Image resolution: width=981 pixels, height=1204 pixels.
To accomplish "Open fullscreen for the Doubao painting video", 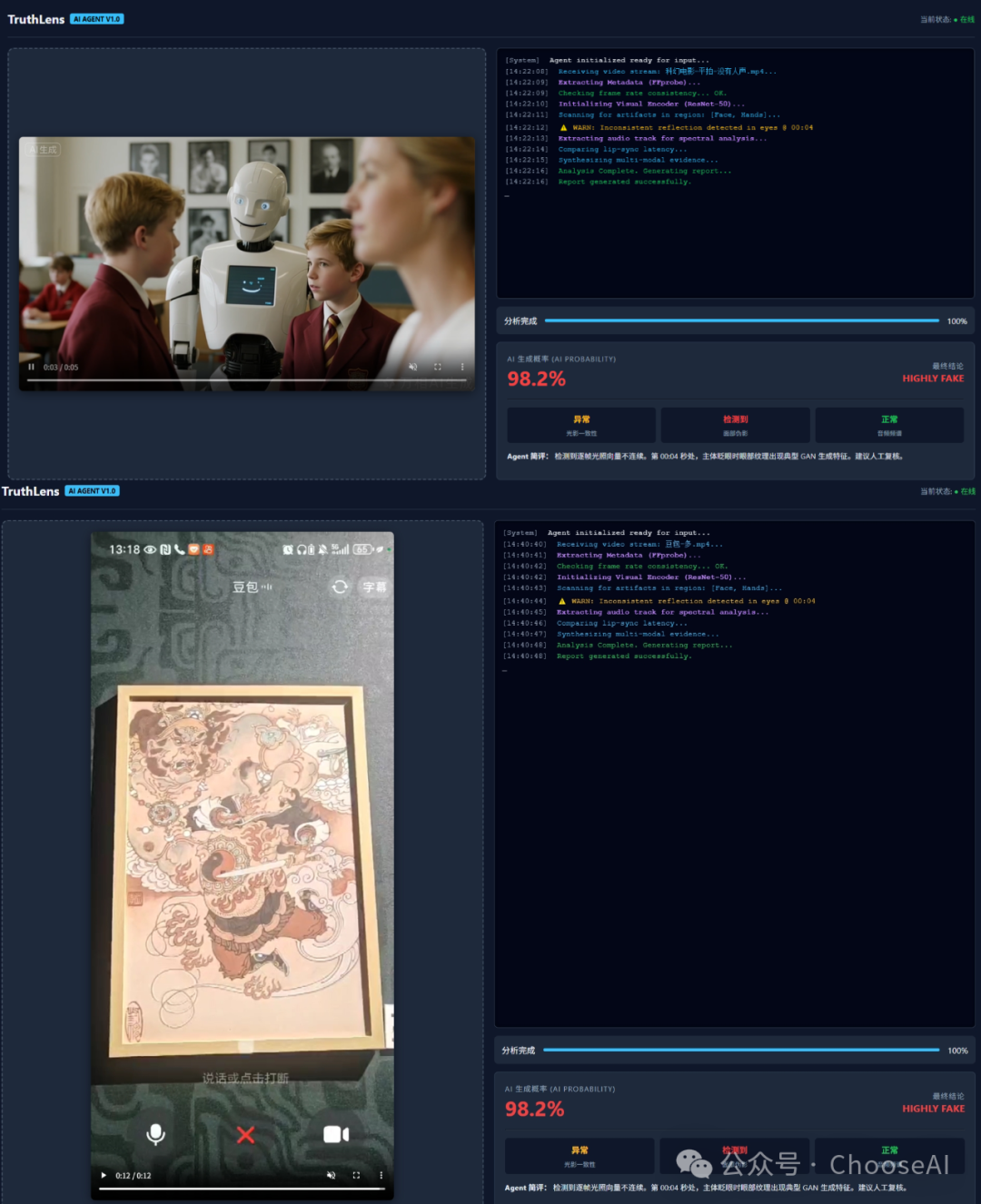I will click(356, 1175).
